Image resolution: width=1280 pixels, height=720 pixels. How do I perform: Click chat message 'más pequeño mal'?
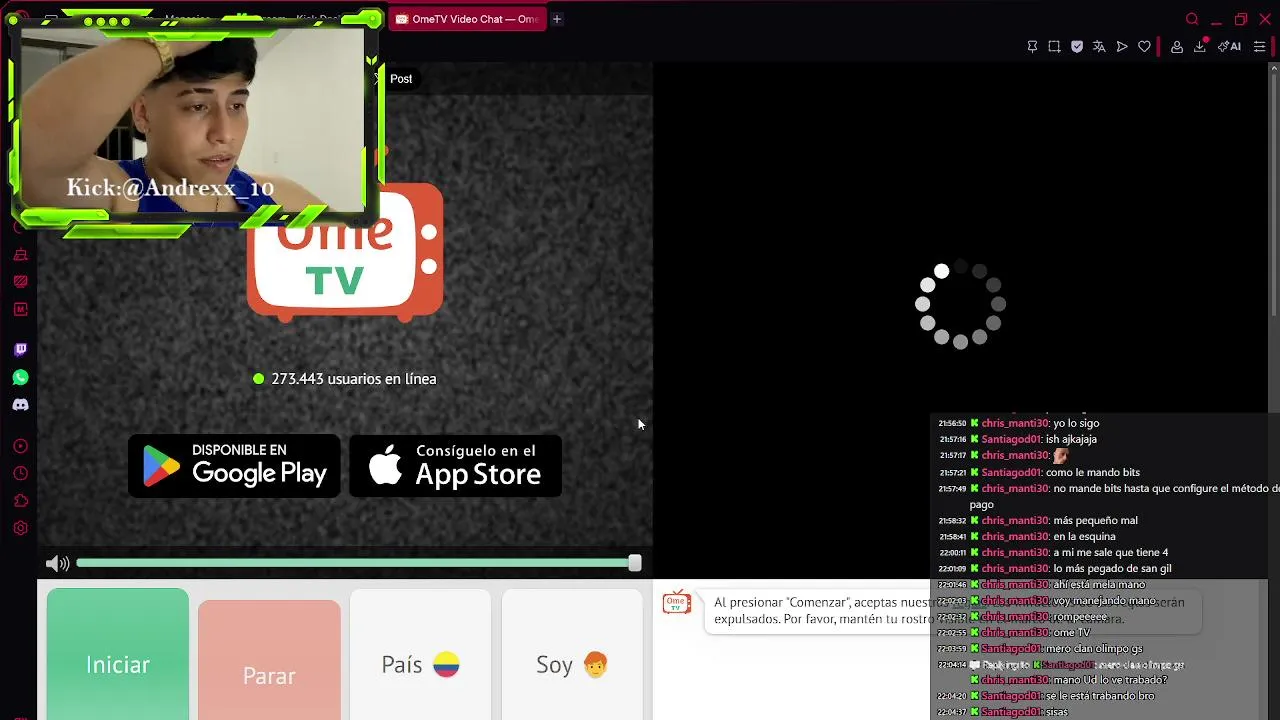point(1095,520)
